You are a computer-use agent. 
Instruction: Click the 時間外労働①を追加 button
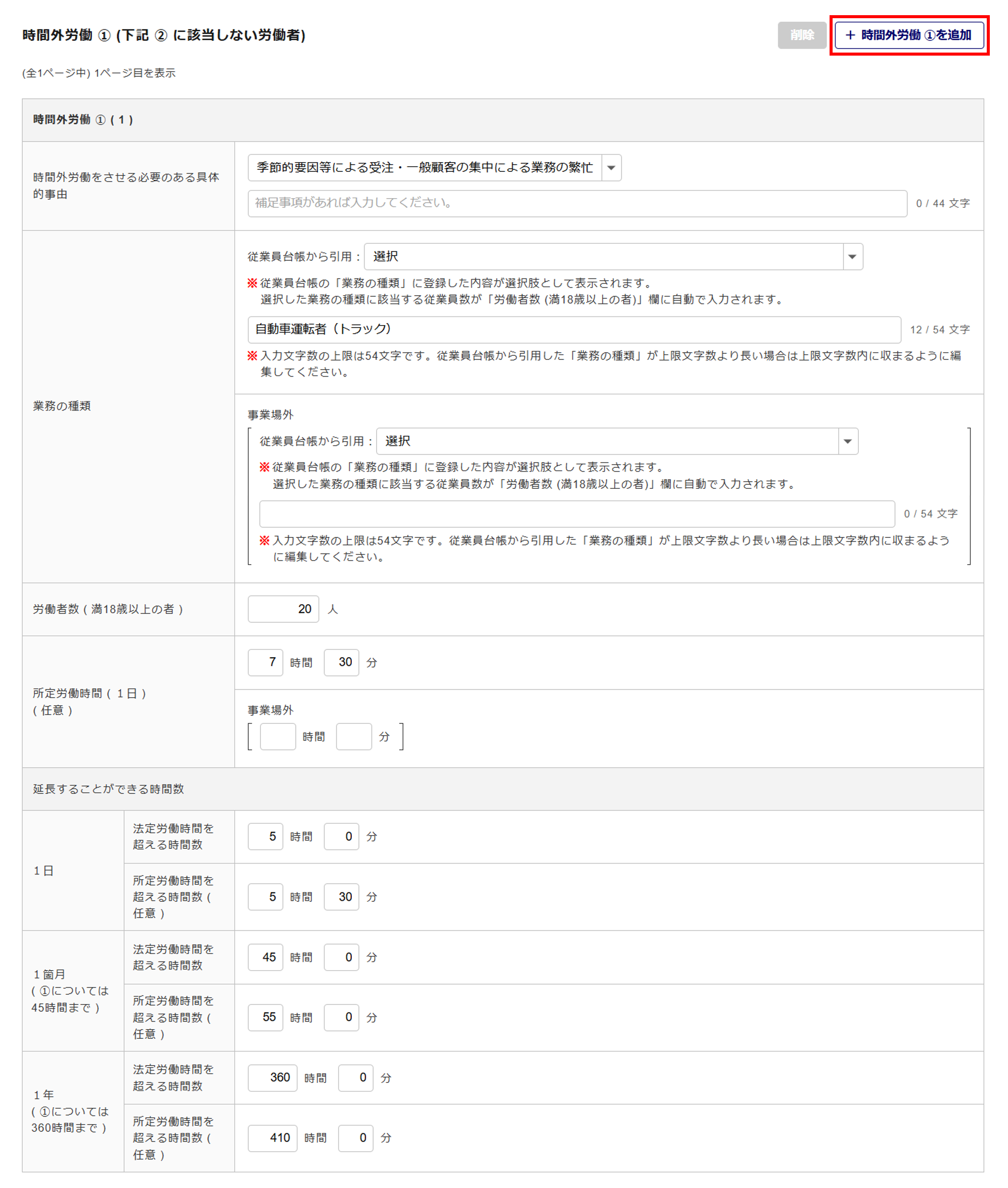pos(908,35)
